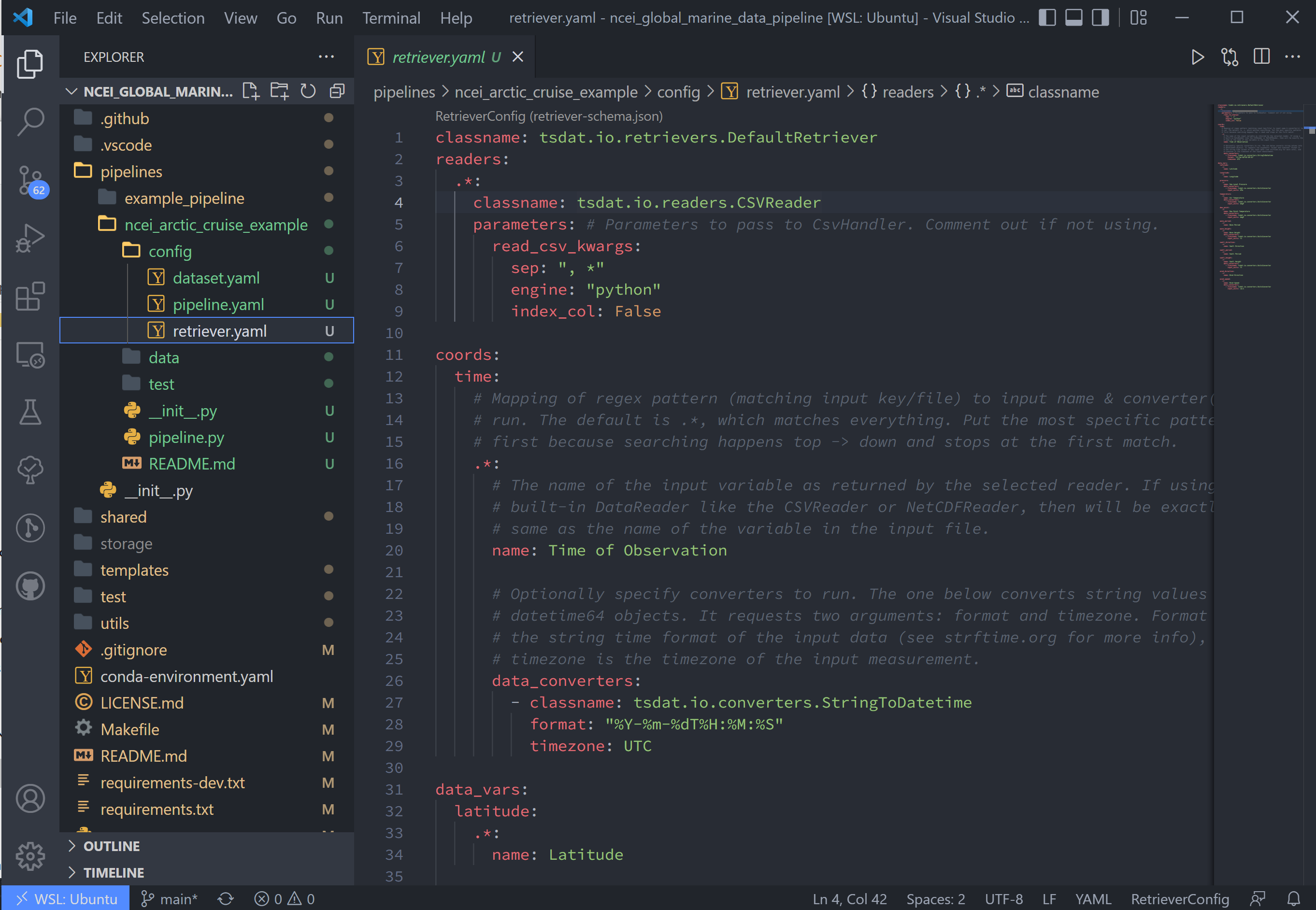The image size is (1316, 910).
Task: Click the New File icon in explorer header
Action: click(x=250, y=91)
